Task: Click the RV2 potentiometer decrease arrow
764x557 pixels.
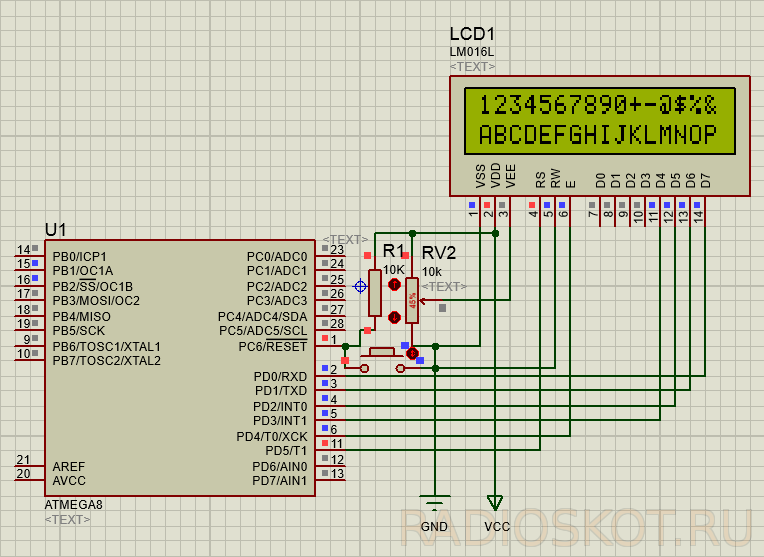Action: [394, 318]
